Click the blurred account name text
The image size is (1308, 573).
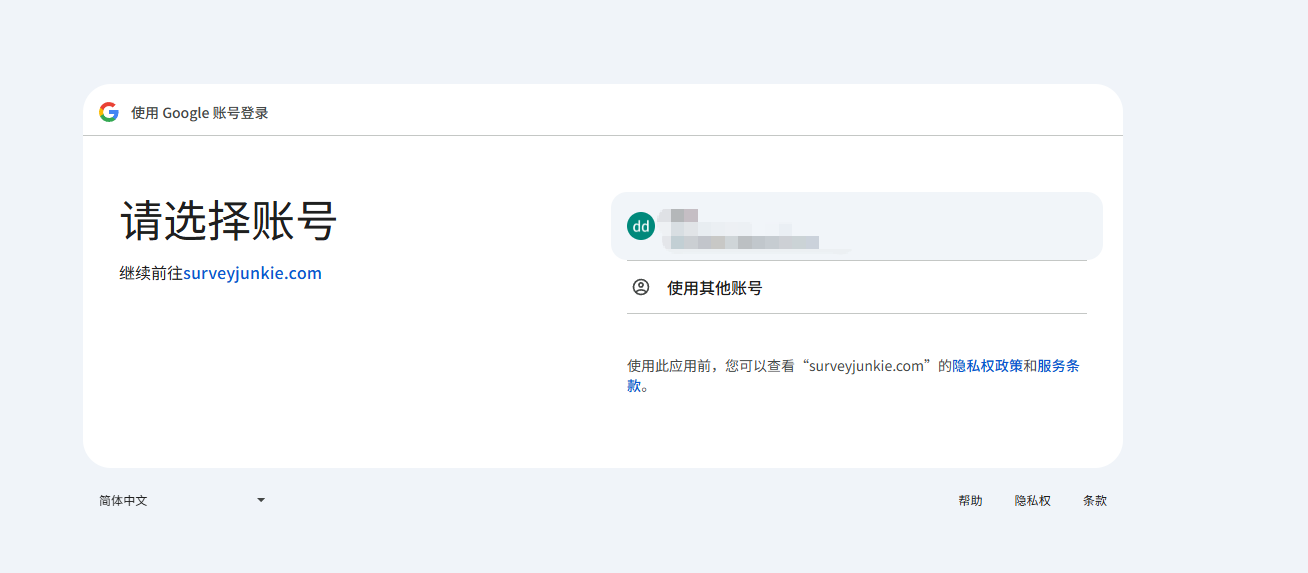coord(684,215)
